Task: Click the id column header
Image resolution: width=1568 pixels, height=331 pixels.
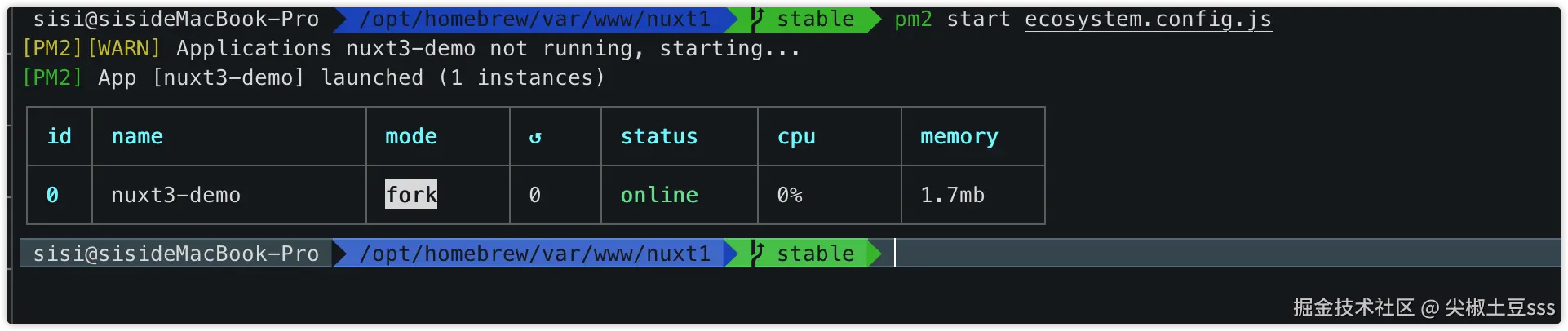Action: click(59, 136)
